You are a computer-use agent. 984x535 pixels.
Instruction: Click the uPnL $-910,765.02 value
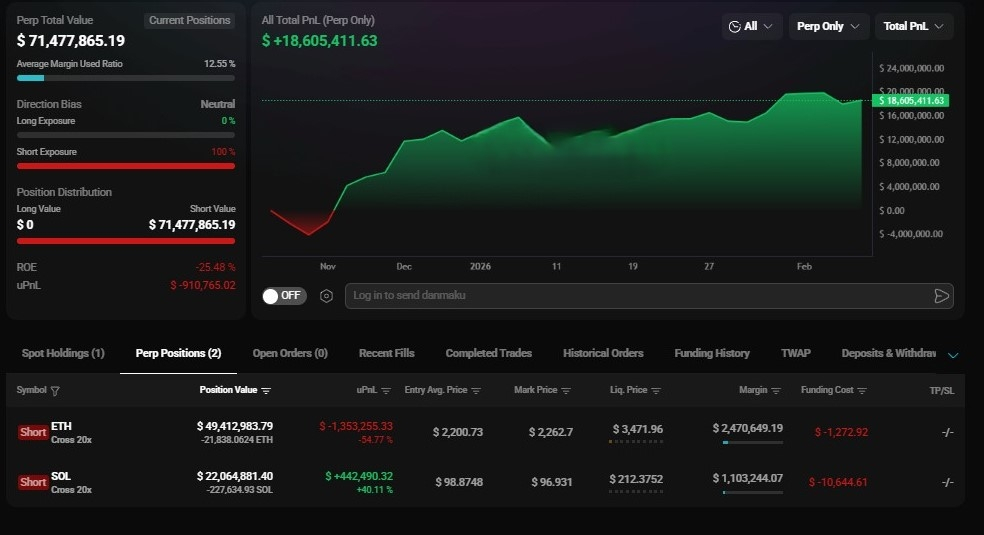pos(203,285)
